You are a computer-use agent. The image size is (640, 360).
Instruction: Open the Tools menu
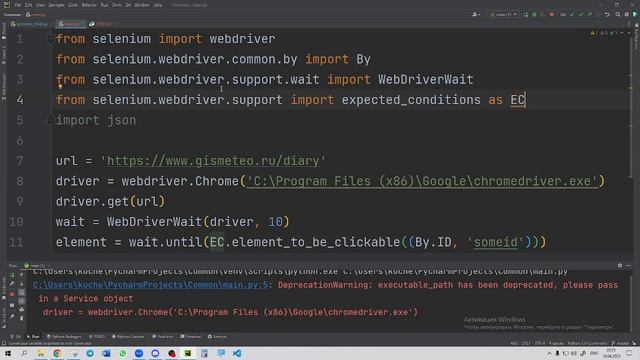coord(116,5)
